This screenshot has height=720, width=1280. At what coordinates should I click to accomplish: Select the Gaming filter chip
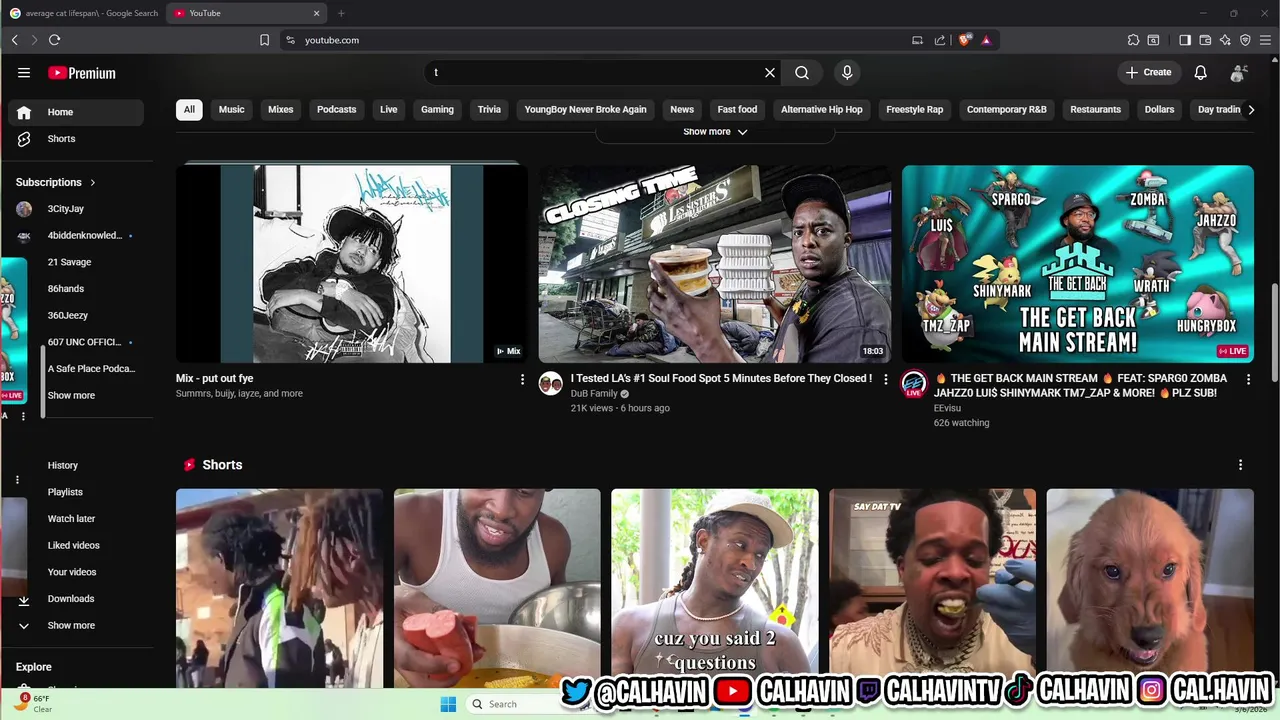[x=437, y=110]
